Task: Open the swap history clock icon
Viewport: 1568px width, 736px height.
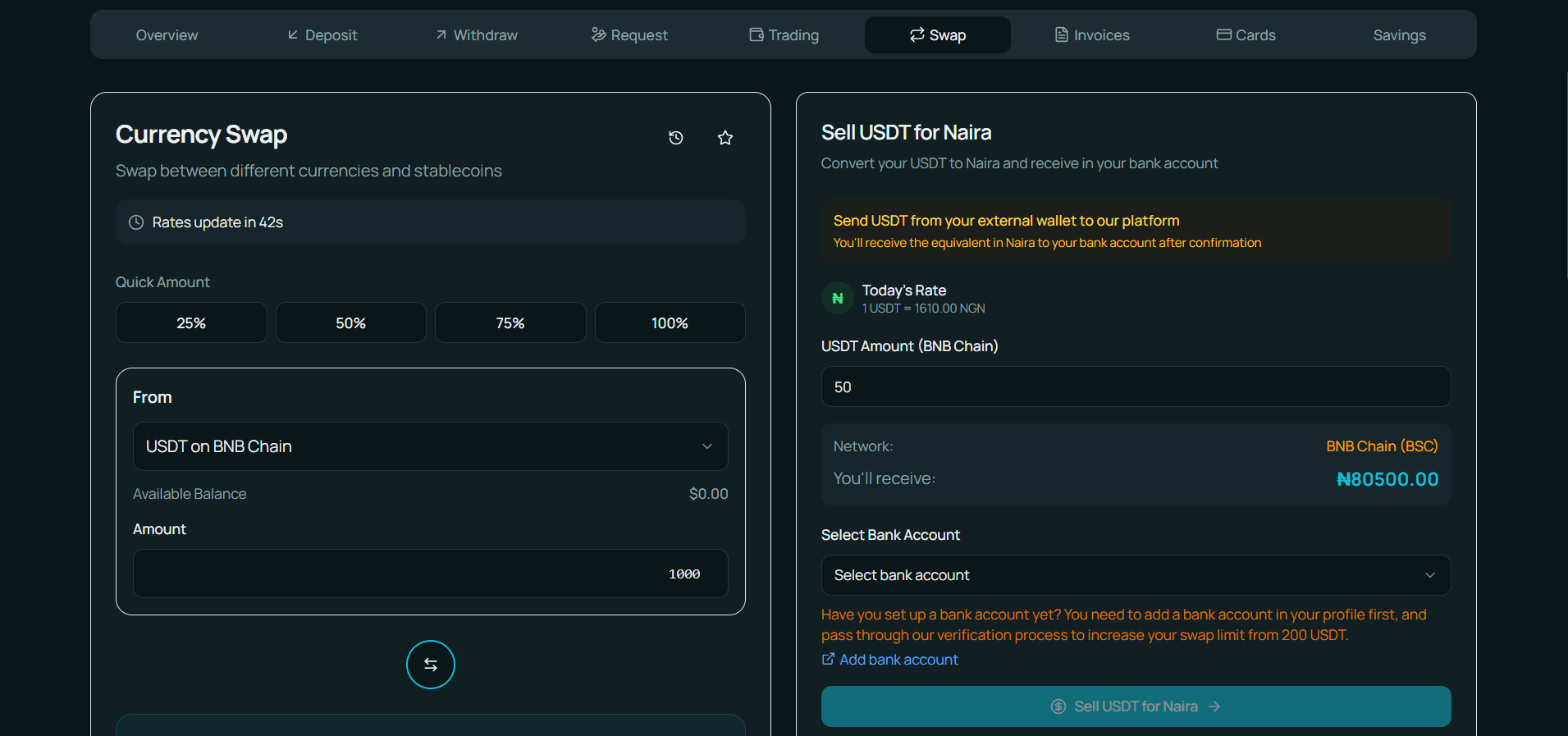Action: (676, 138)
